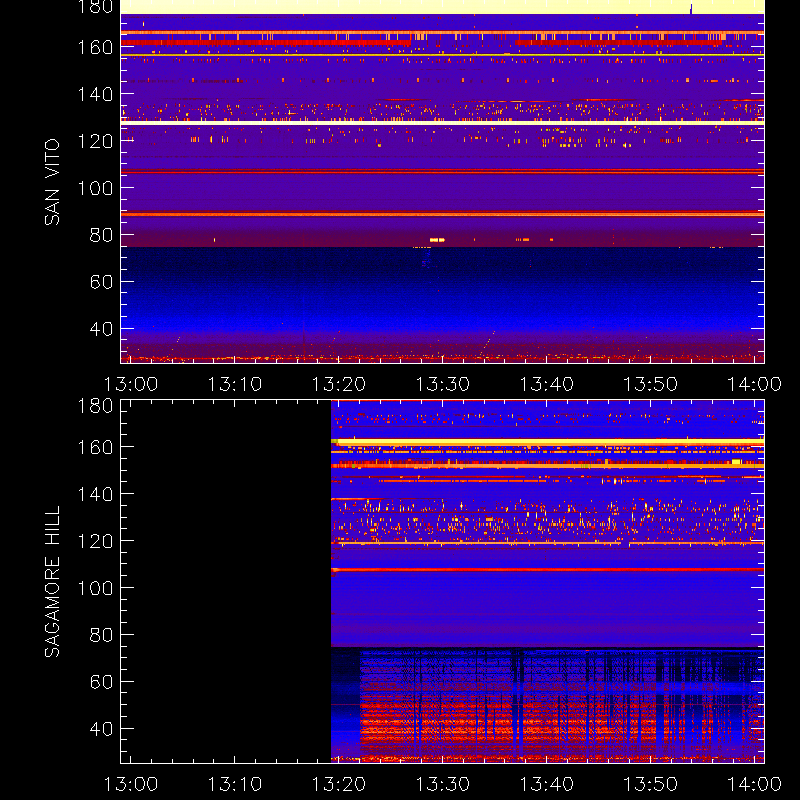800x800 pixels.
Task: Click the 80 label on Sagamore Hill axis
Action: tap(101, 635)
